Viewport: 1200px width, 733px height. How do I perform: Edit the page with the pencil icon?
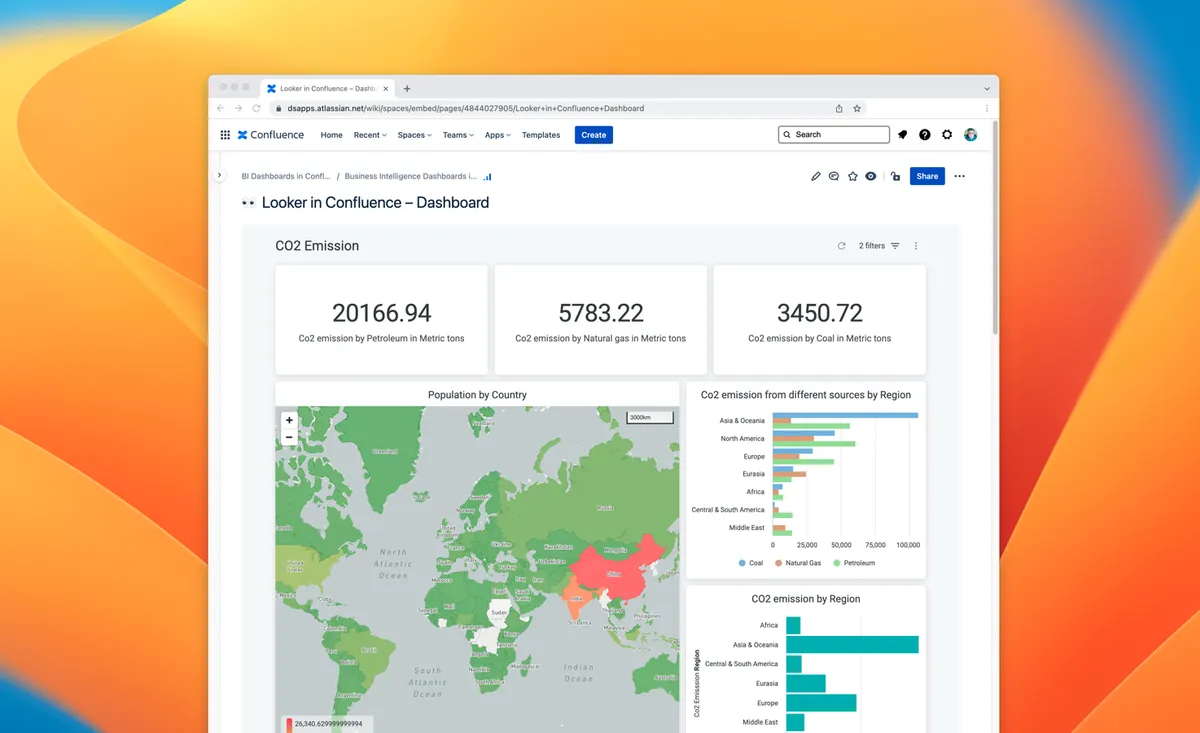pos(816,176)
